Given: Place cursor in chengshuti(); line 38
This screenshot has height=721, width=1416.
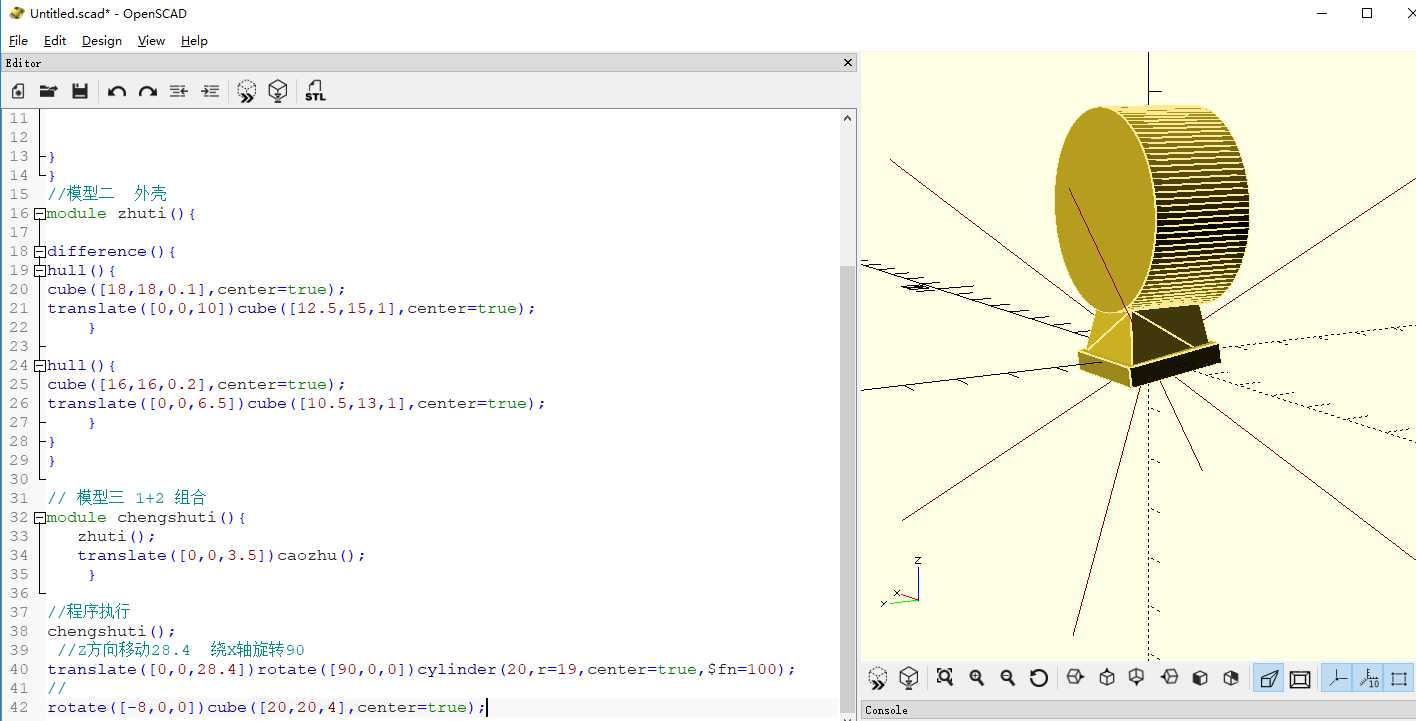Looking at the screenshot, I should pyautogui.click(x=111, y=631).
